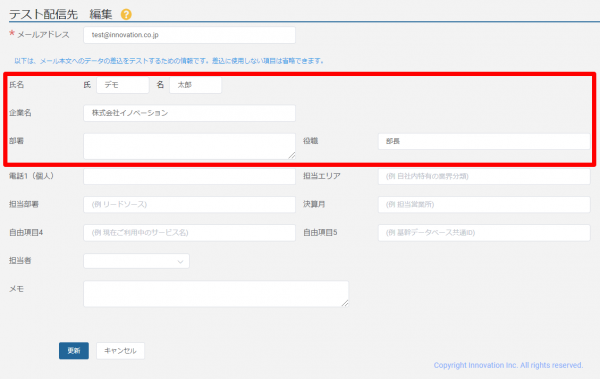Grab the resize handle of メモ text area

(345, 303)
